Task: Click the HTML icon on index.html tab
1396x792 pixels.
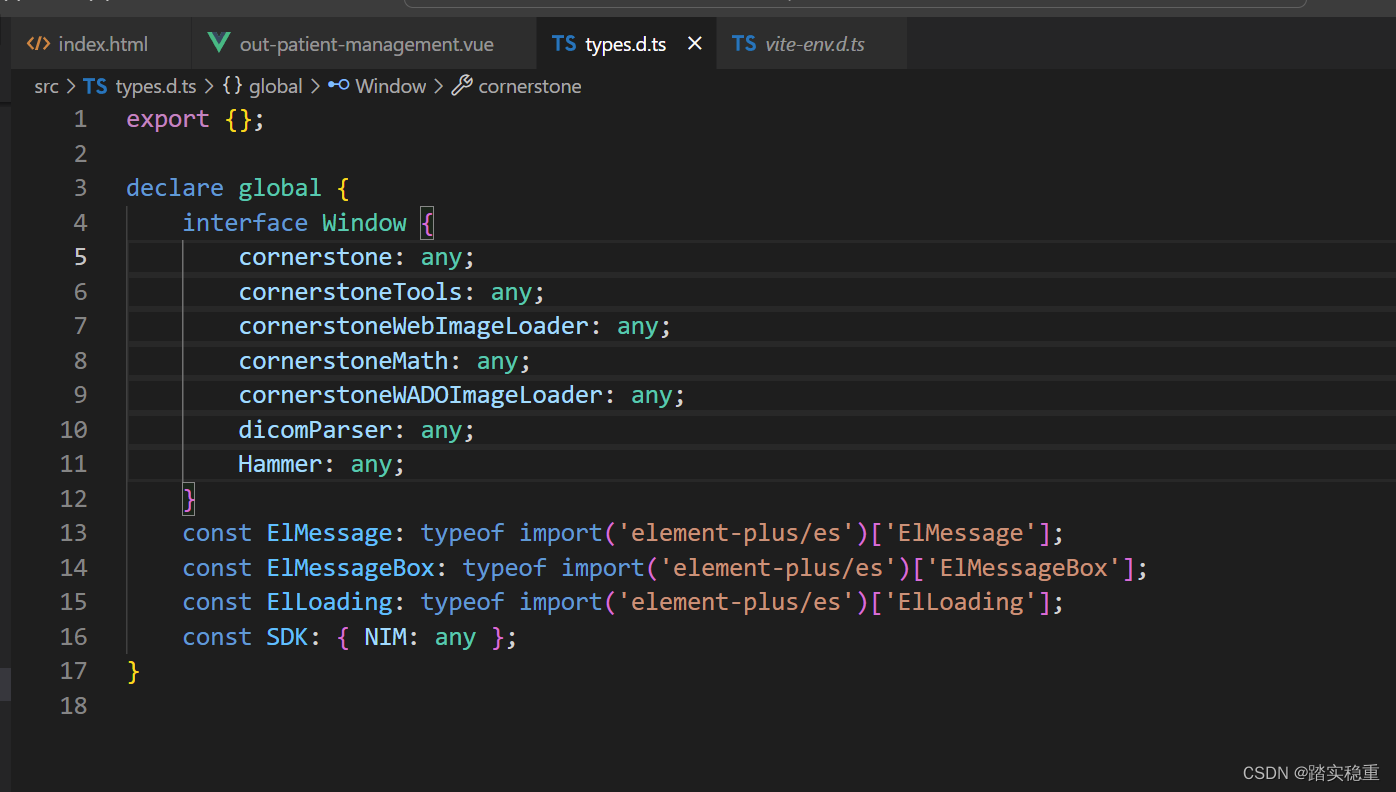Action: pyautogui.click(x=38, y=43)
